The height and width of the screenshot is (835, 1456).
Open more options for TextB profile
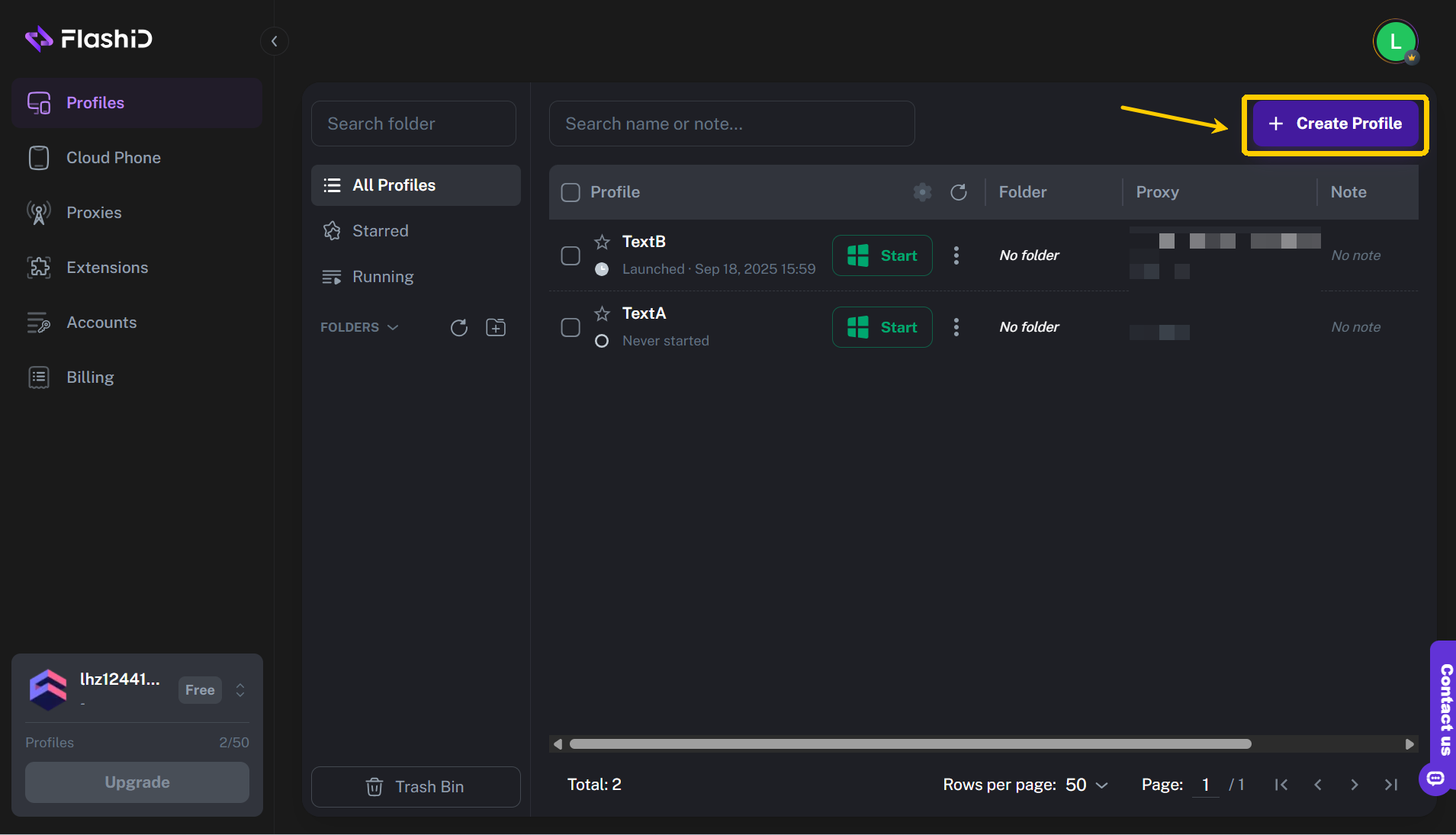(x=956, y=255)
